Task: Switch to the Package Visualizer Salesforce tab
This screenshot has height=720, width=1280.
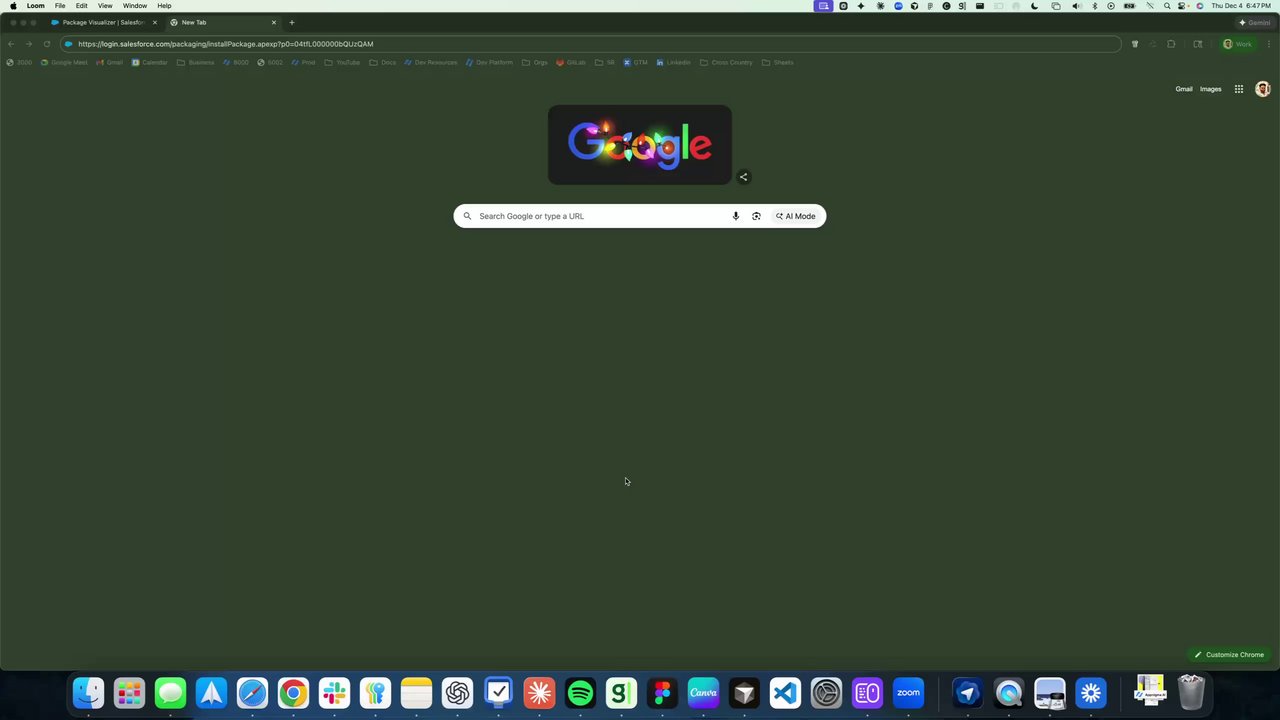Action: pos(104,22)
